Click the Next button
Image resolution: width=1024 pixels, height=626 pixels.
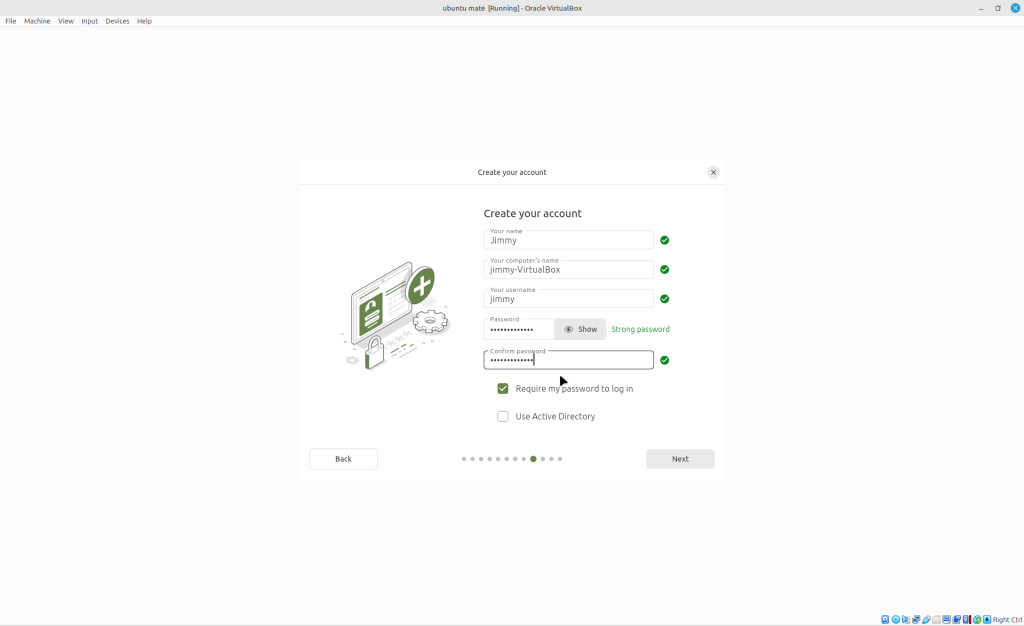click(x=680, y=459)
